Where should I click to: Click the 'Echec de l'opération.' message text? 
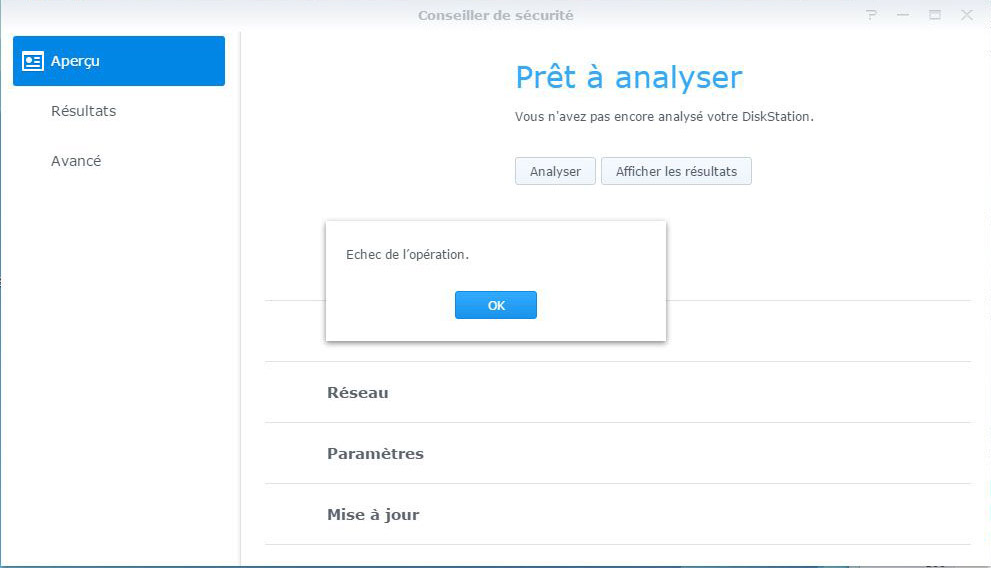pos(407,255)
